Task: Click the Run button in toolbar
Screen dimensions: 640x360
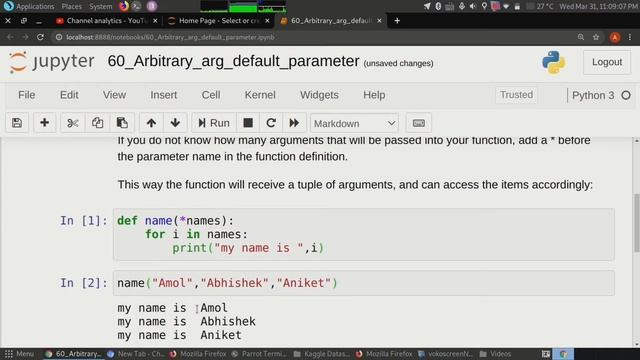Action: [214, 123]
